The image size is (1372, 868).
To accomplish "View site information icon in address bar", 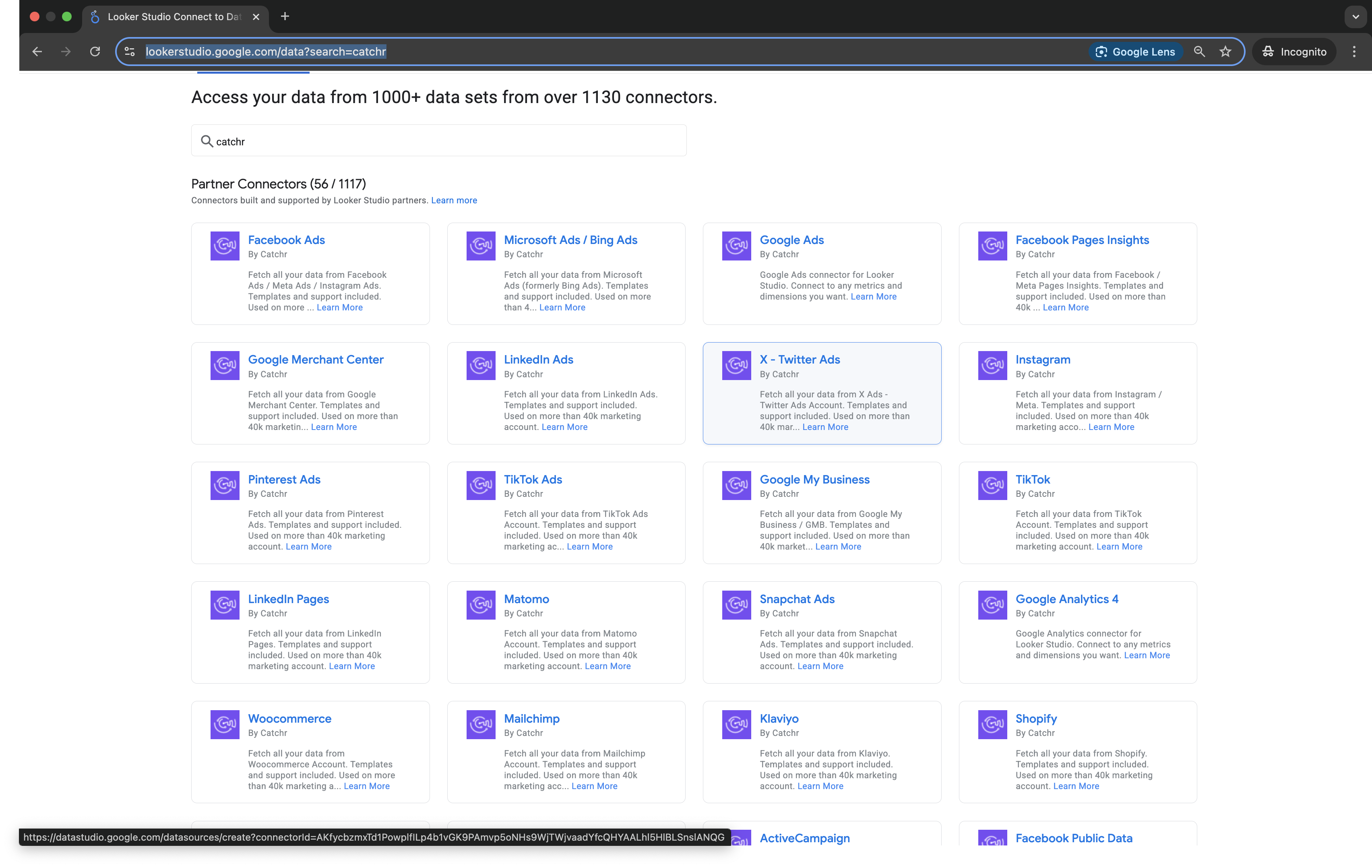I will tap(129, 51).
